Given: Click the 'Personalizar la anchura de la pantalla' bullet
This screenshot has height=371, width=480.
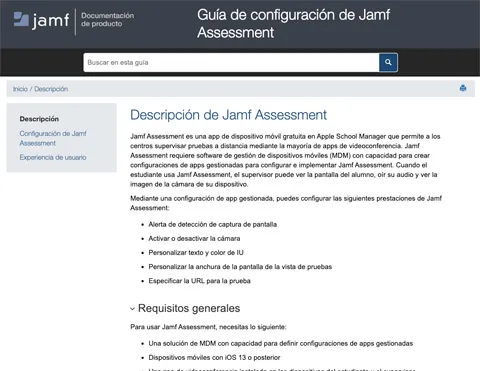Looking at the screenshot, I should pos(240,267).
